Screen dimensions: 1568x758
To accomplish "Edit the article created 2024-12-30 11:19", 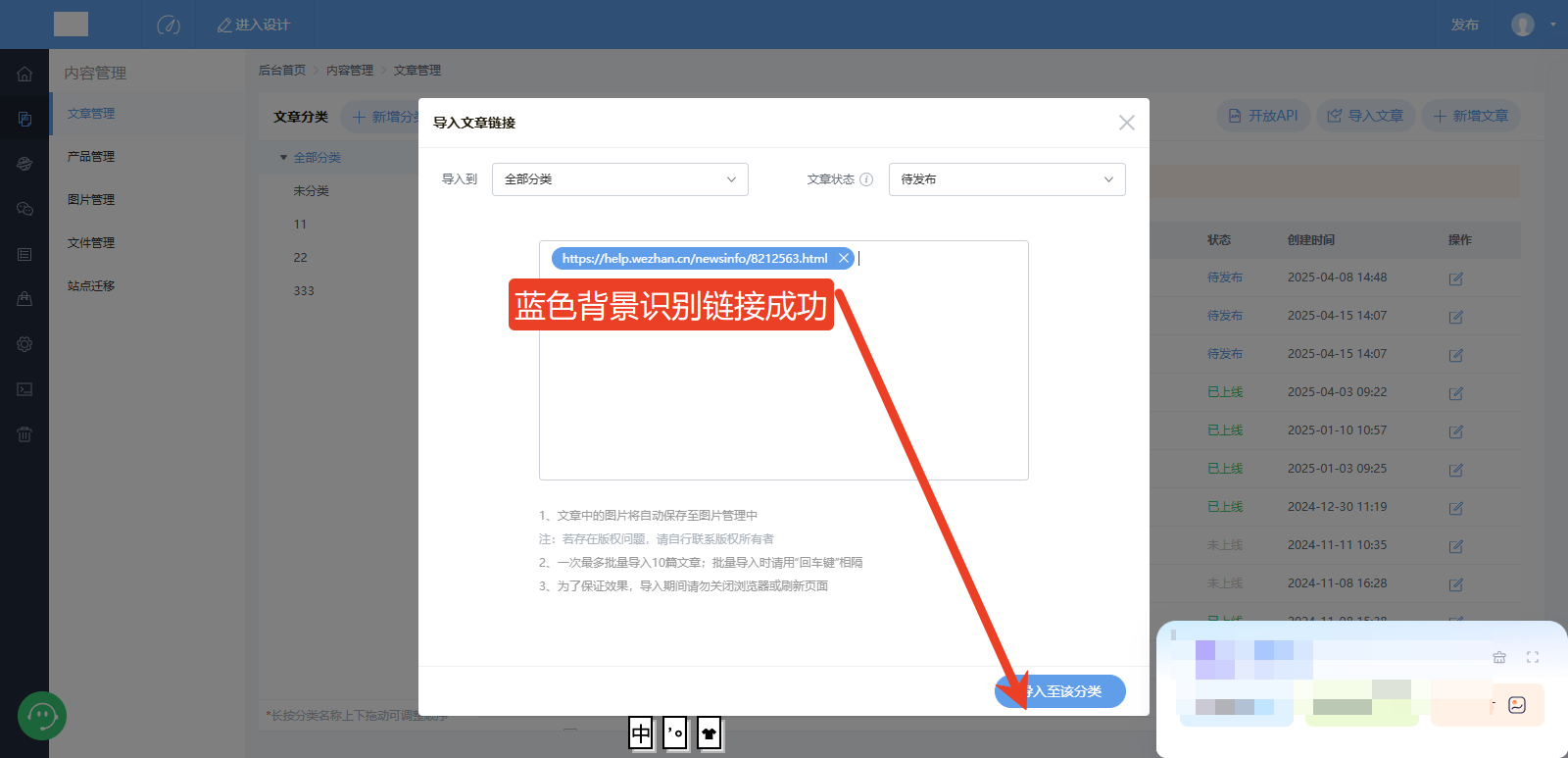I will coord(1456,508).
